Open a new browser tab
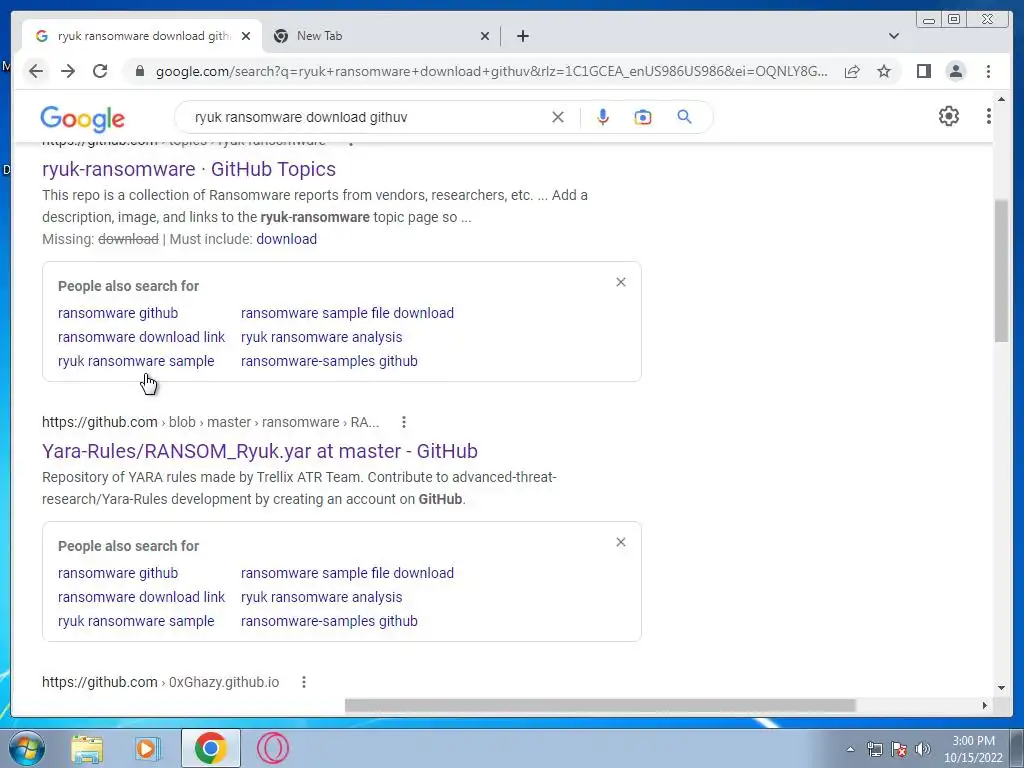 tap(522, 36)
